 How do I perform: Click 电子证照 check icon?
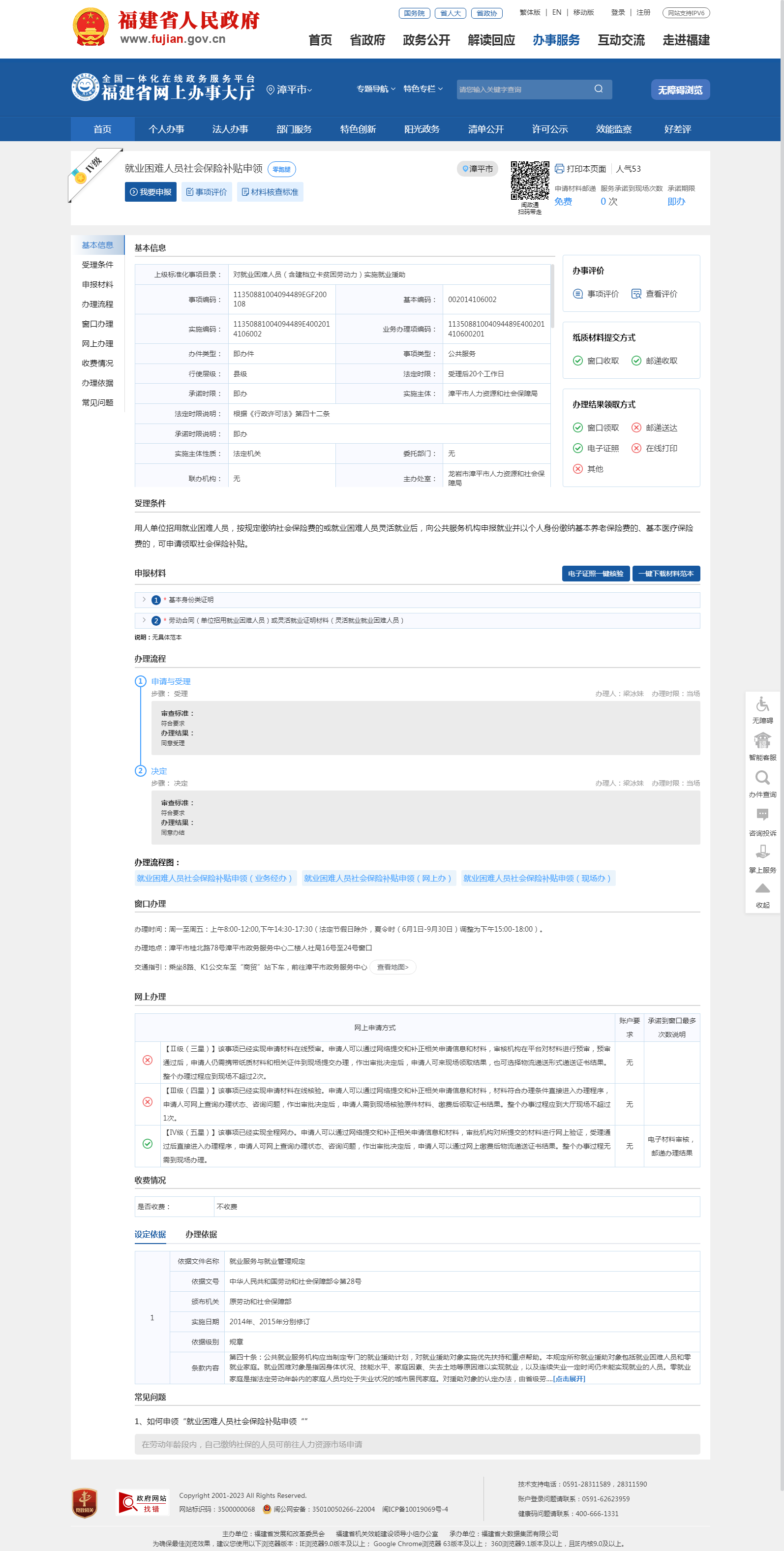tap(577, 448)
